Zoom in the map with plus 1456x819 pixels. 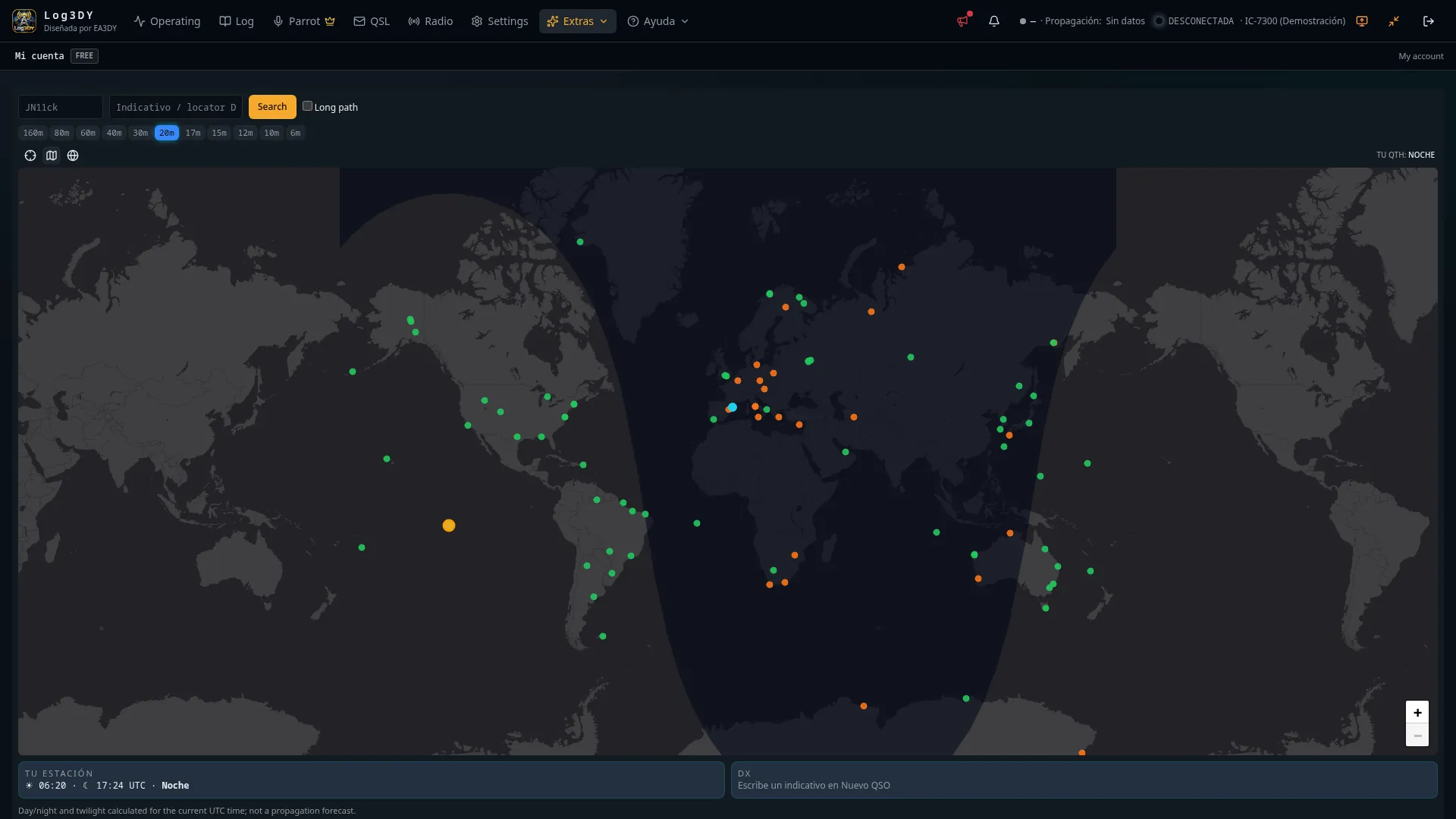(1417, 712)
